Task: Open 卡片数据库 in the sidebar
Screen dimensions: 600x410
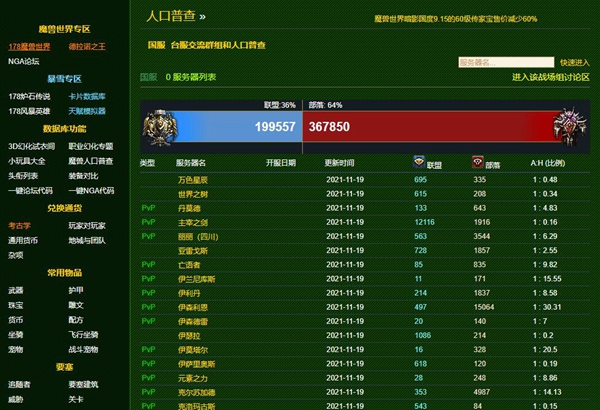Action: click(88, 96)
